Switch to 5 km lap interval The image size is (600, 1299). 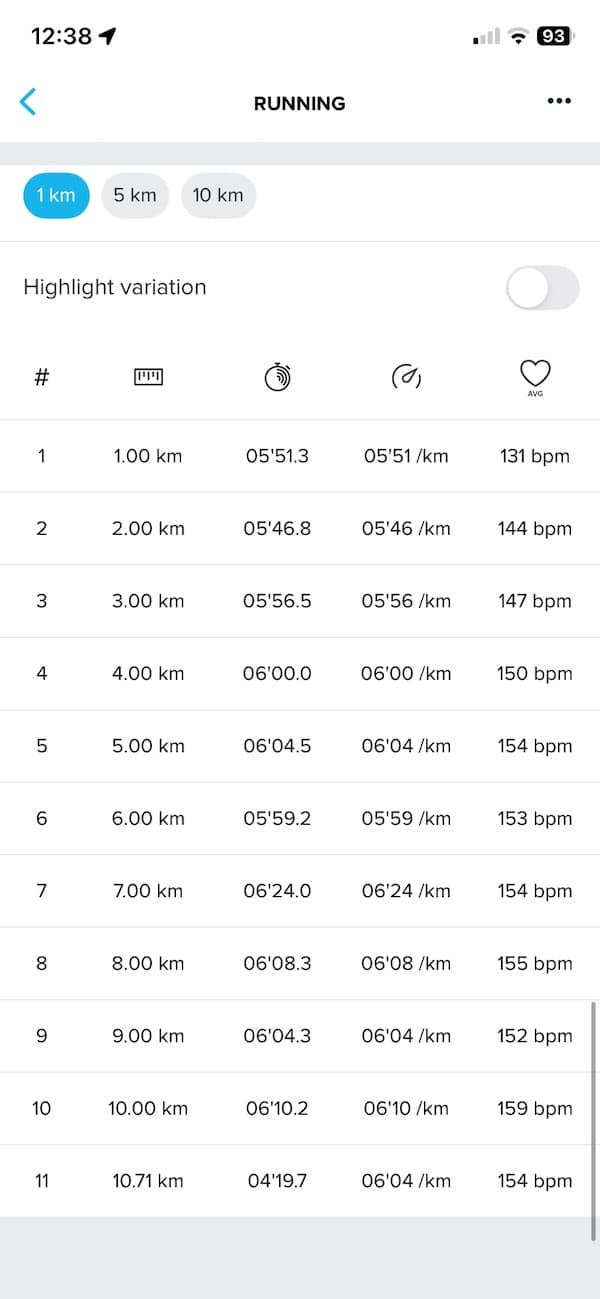pyautogui.click(x=135, y=195)
